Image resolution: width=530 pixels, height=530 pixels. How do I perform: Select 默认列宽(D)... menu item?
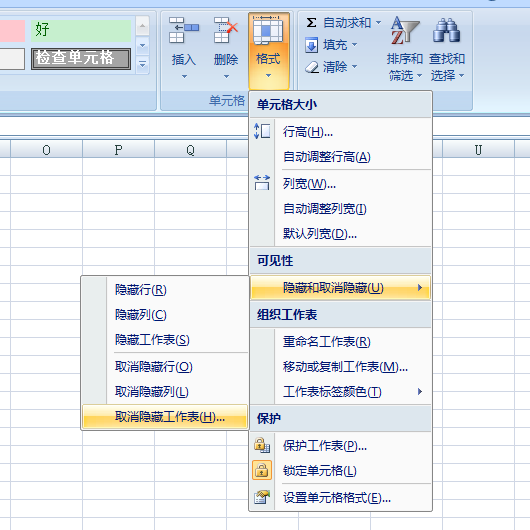coord(341,234)
